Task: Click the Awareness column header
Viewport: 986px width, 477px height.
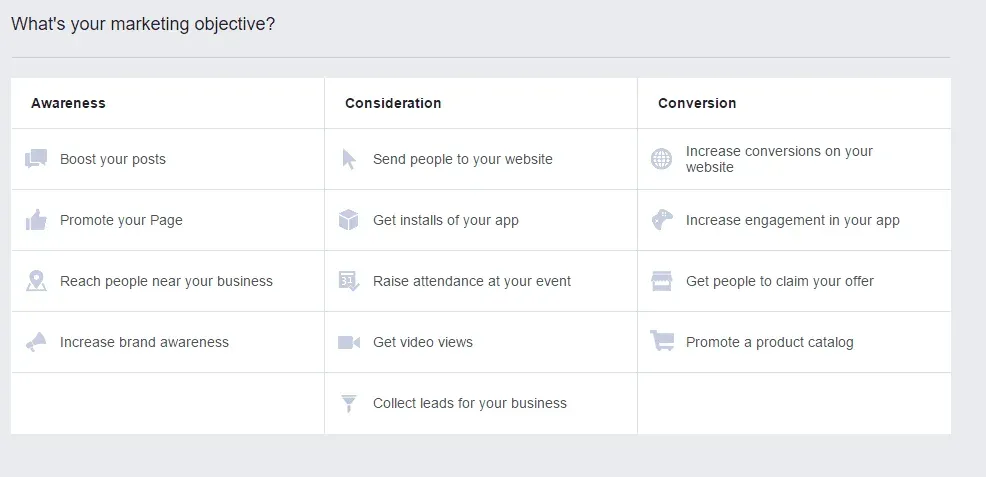Action: pos(69,103)
